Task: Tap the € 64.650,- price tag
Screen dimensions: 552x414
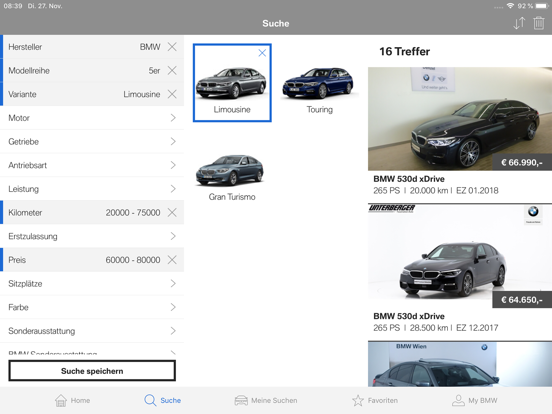Action: pyautogui.click(x=522, y=300)
